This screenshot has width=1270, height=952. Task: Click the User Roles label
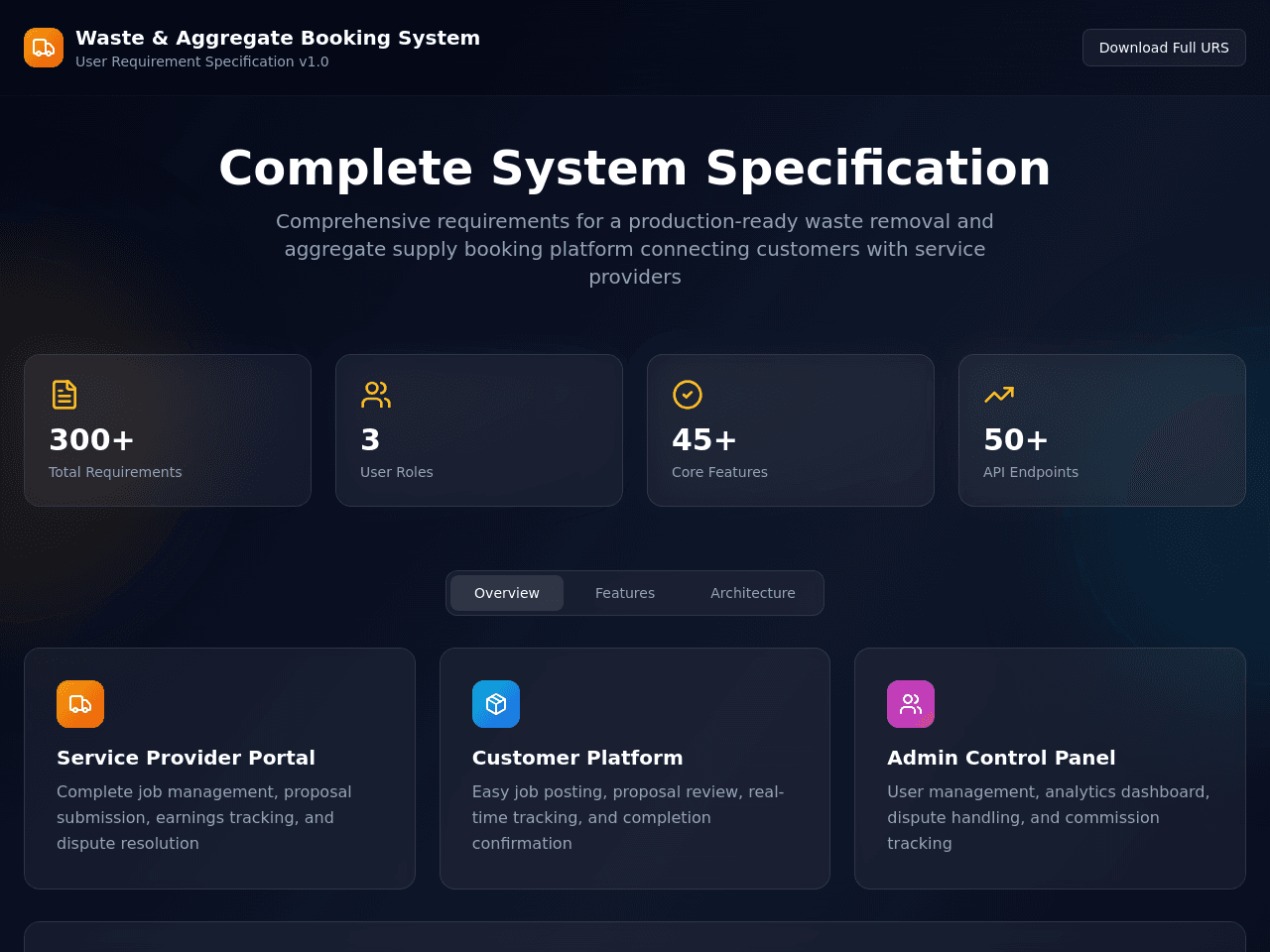[x=397, y=472]
